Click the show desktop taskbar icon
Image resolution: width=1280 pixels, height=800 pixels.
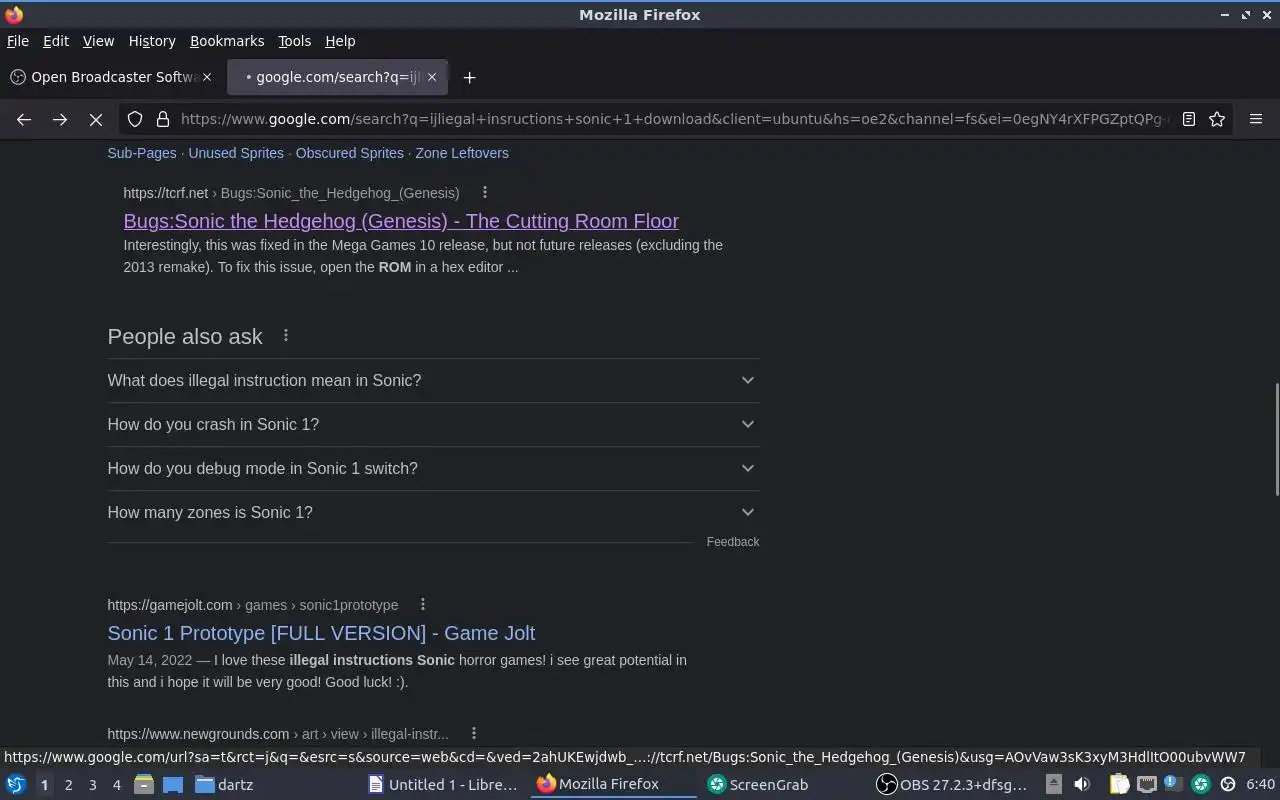click(172, 784)
